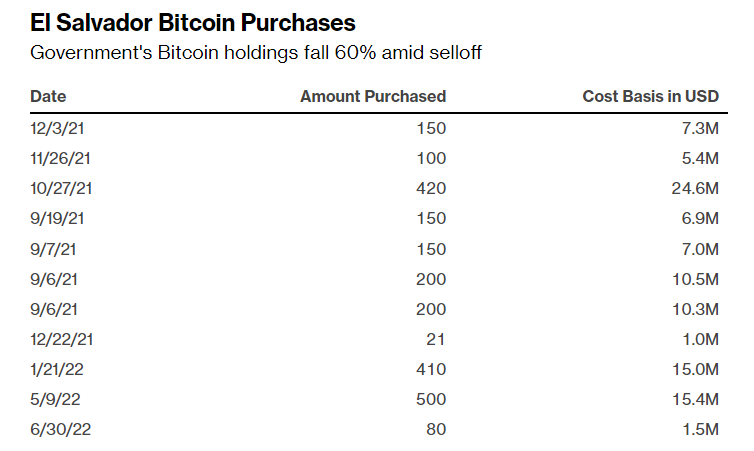Click the 12/3/21 date cell
The height and width of the screenshot is (451, 754).
(x=54, y=128)
